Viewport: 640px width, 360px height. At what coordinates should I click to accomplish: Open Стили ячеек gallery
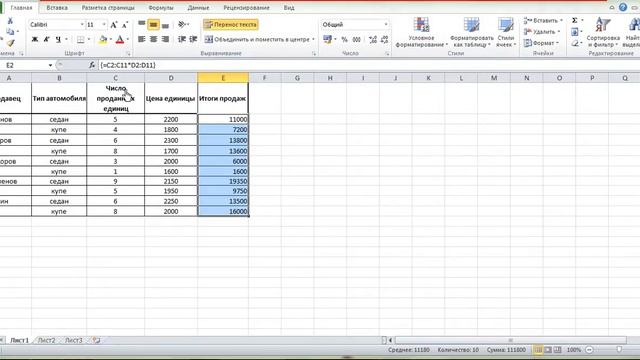[506, 33]
